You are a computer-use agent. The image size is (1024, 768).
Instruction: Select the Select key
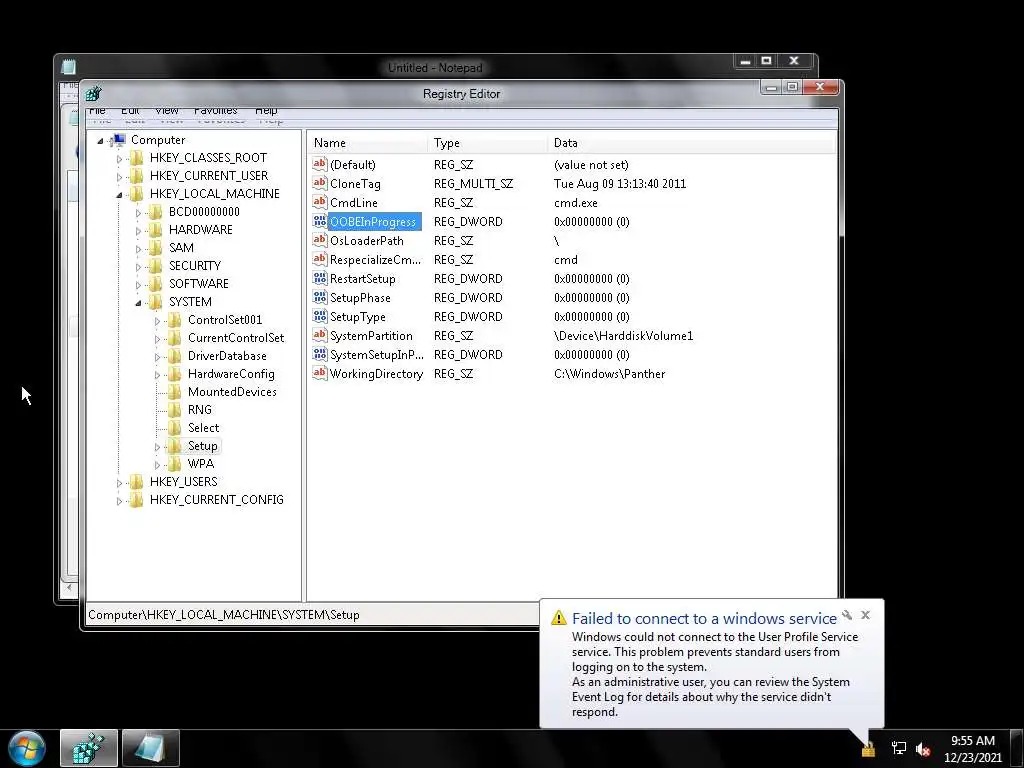(x=204, y=428)
